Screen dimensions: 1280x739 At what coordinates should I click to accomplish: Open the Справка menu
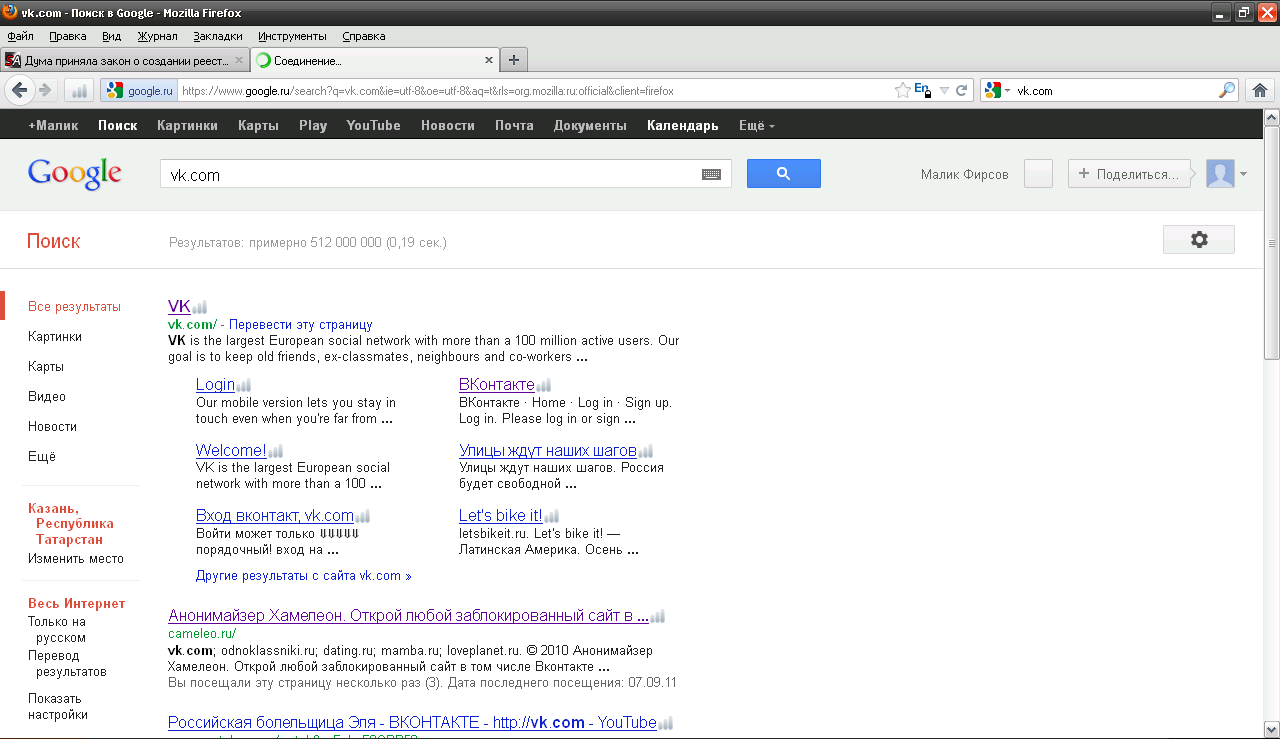tap(363, 36)
